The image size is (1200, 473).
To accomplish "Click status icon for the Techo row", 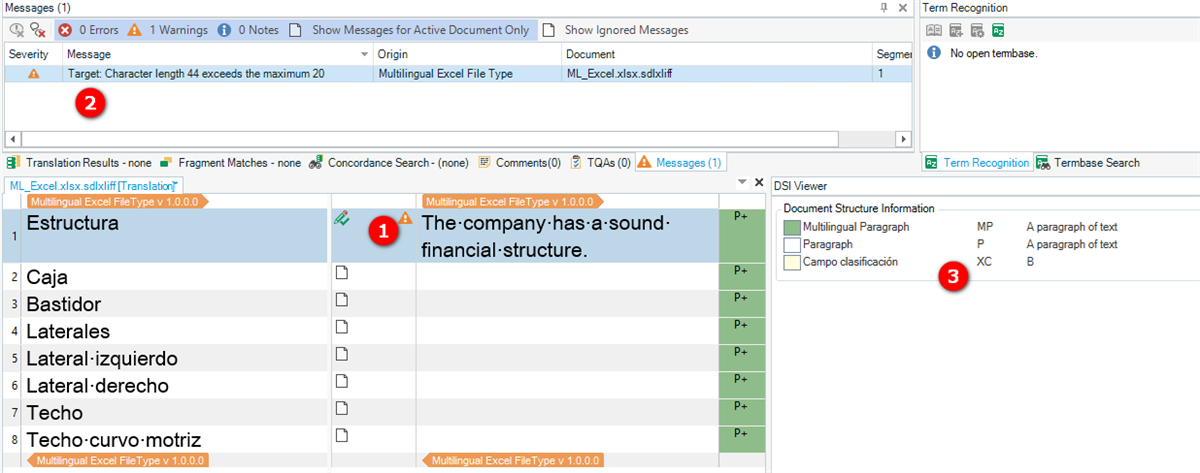I will coord(341,407).
